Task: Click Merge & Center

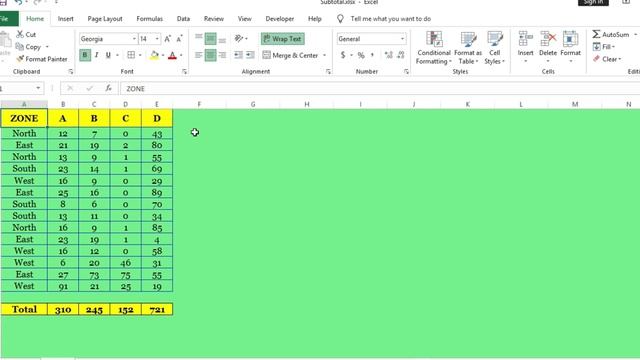Action: click(290, 55)
